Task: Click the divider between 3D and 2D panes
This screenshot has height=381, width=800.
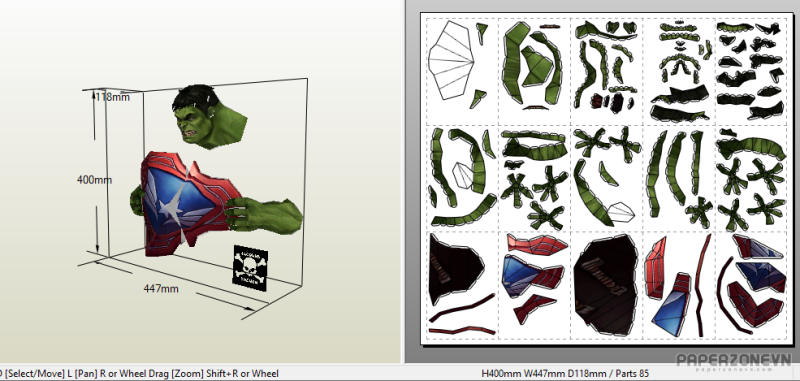Action: pyautogui.click(x=403, y=181)
